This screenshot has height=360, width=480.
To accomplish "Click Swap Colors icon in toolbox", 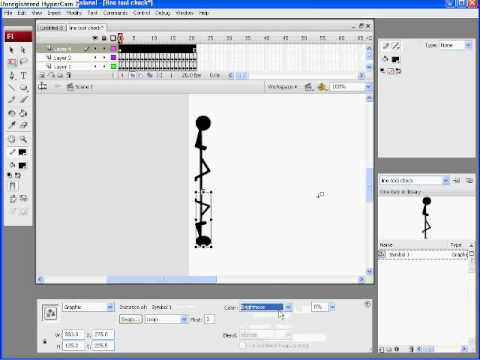I will [18, 175].
